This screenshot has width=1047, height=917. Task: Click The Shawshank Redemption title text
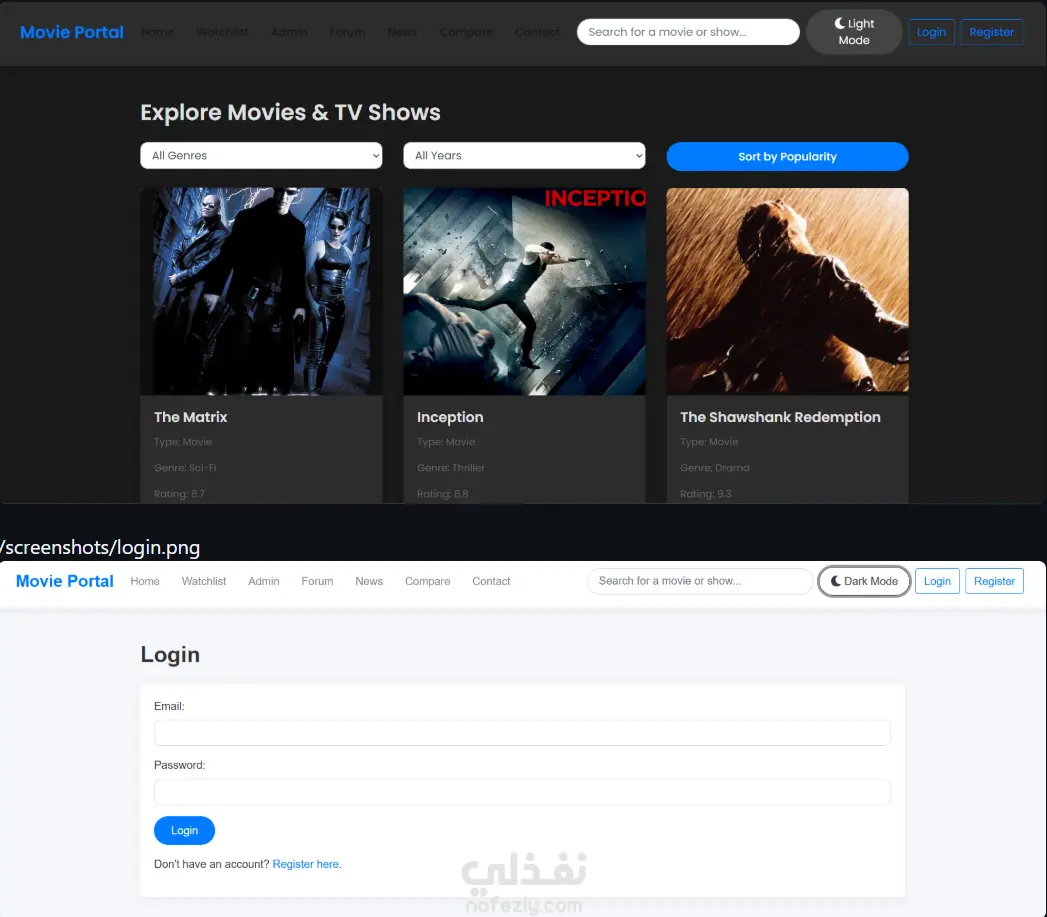[x=780, y=417]
